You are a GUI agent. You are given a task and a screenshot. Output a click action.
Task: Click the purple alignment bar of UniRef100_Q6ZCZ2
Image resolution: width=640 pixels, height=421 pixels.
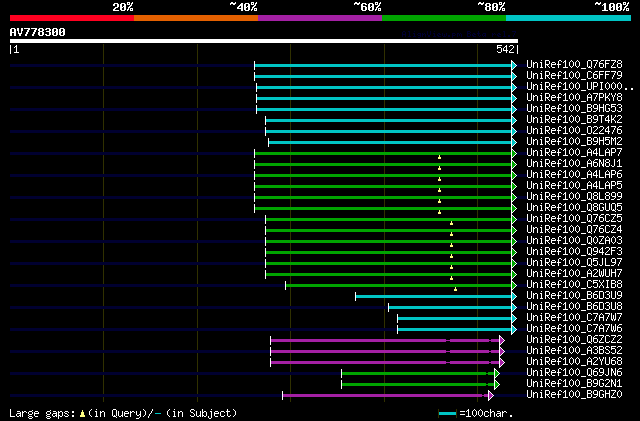[x=385, y=341]
